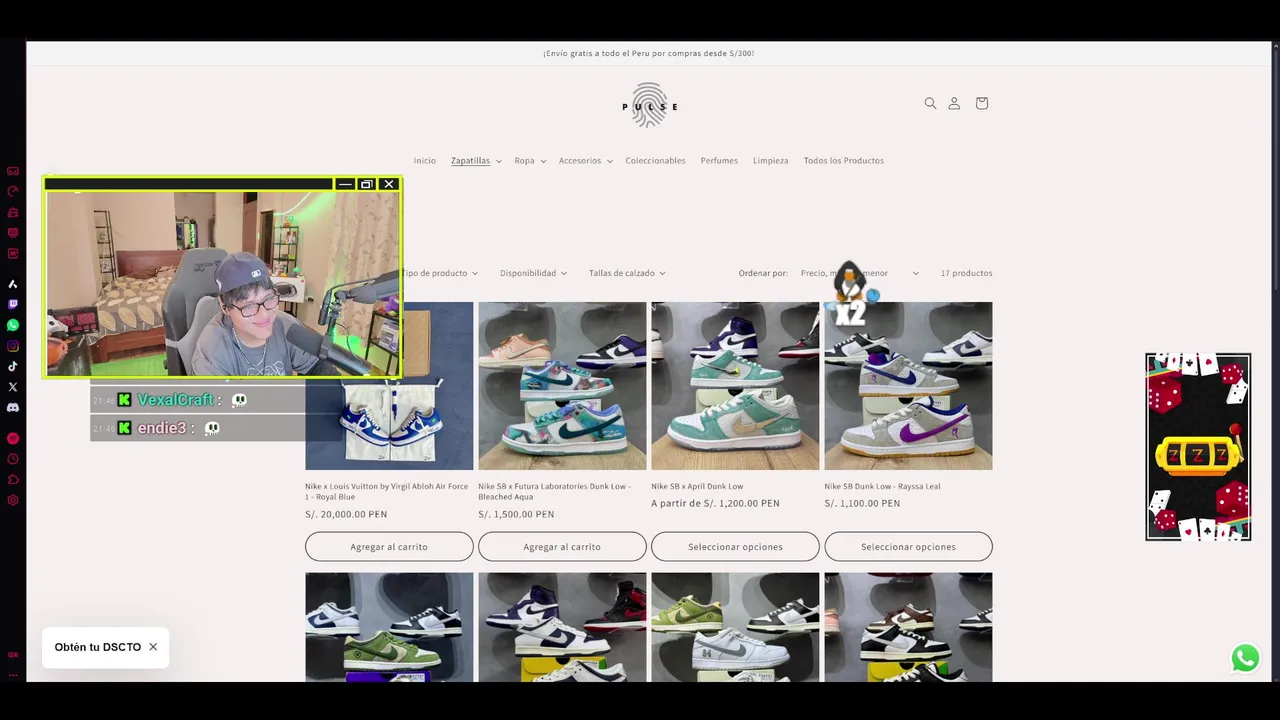This screenshot has width=1280, height=720.
Task: Open the search magnifier icon in the header
Action: click(x=930, y=103)
